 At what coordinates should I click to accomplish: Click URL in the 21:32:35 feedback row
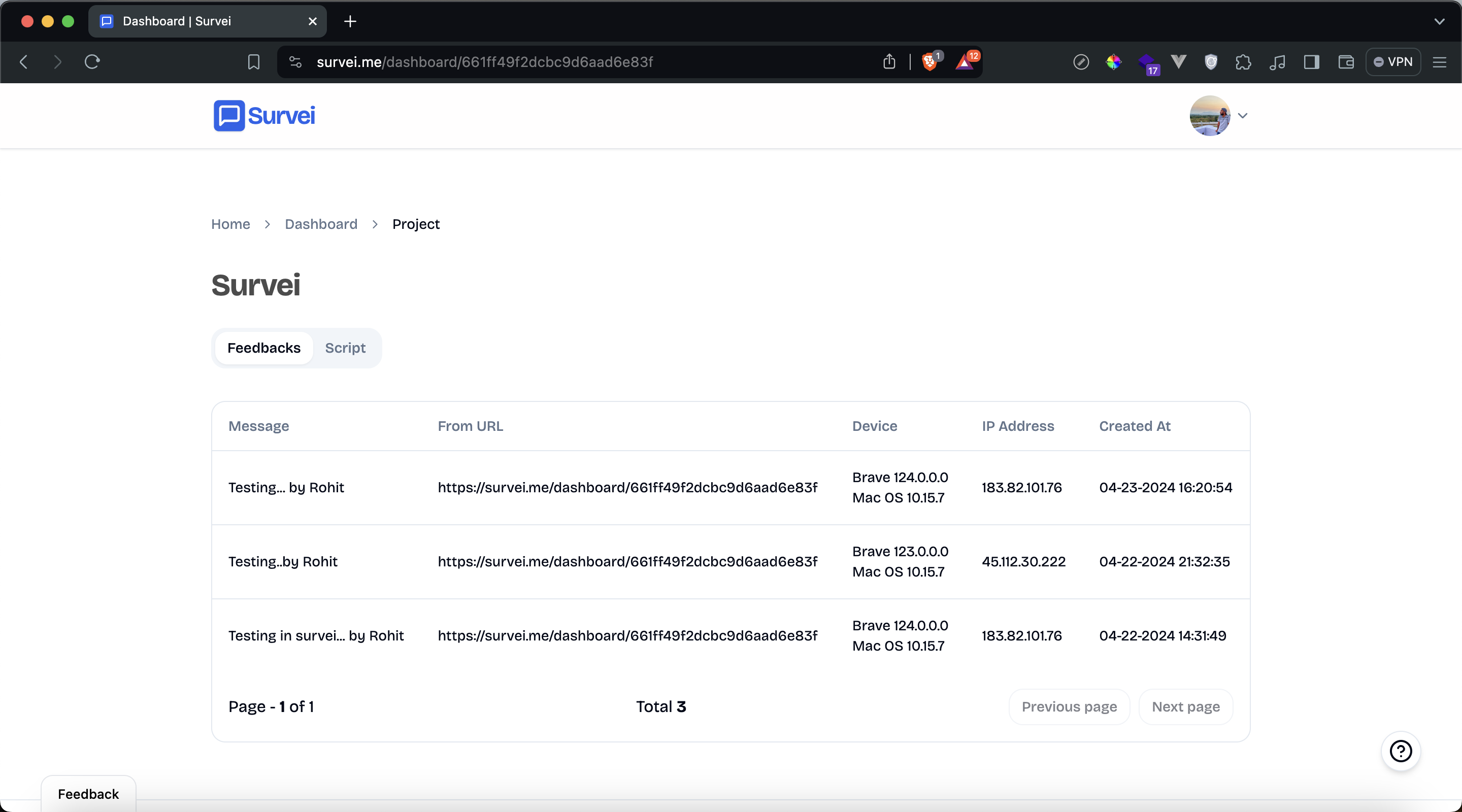tap(627, 562)
